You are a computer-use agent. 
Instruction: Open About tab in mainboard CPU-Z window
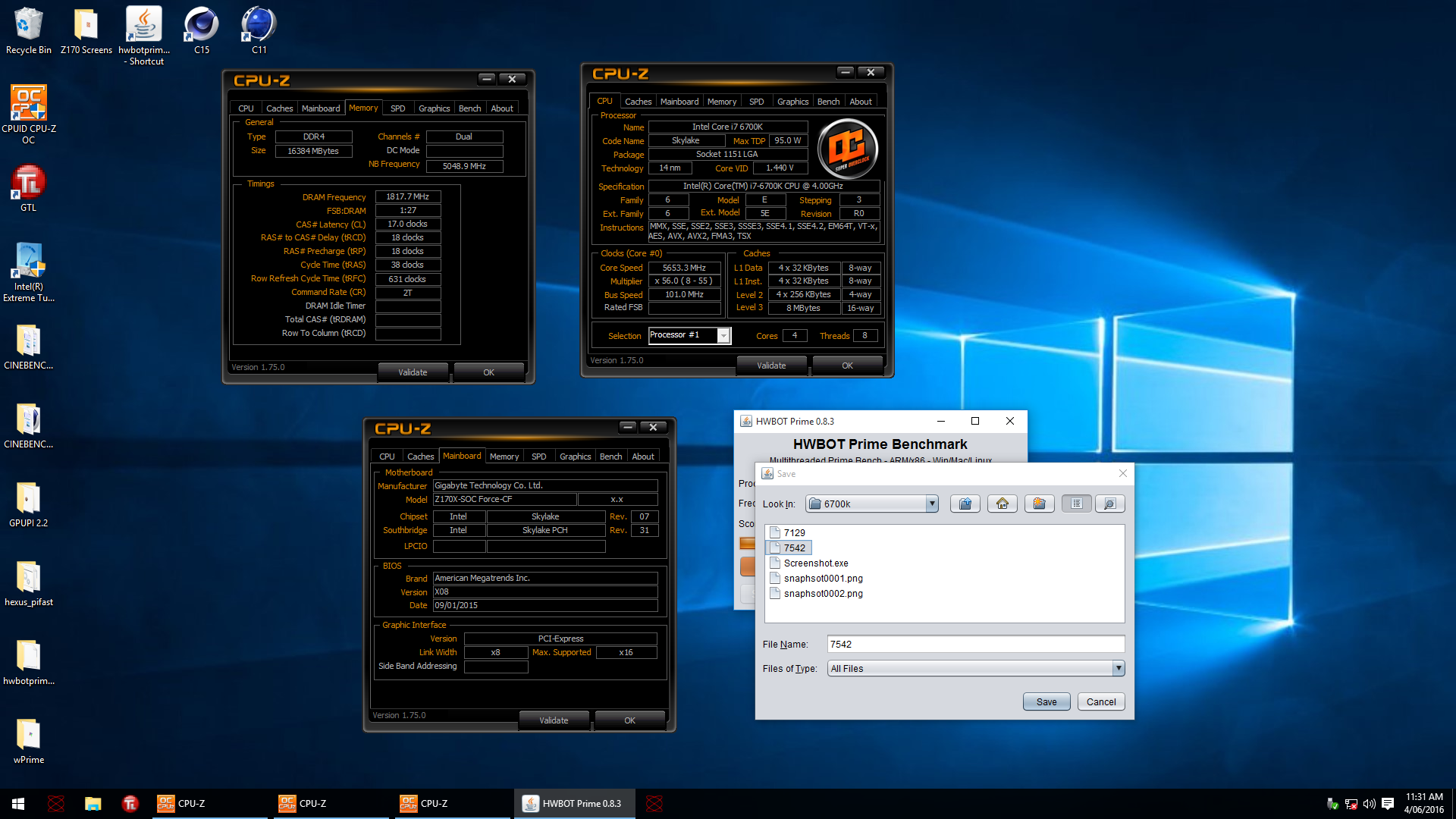point(643,457)
